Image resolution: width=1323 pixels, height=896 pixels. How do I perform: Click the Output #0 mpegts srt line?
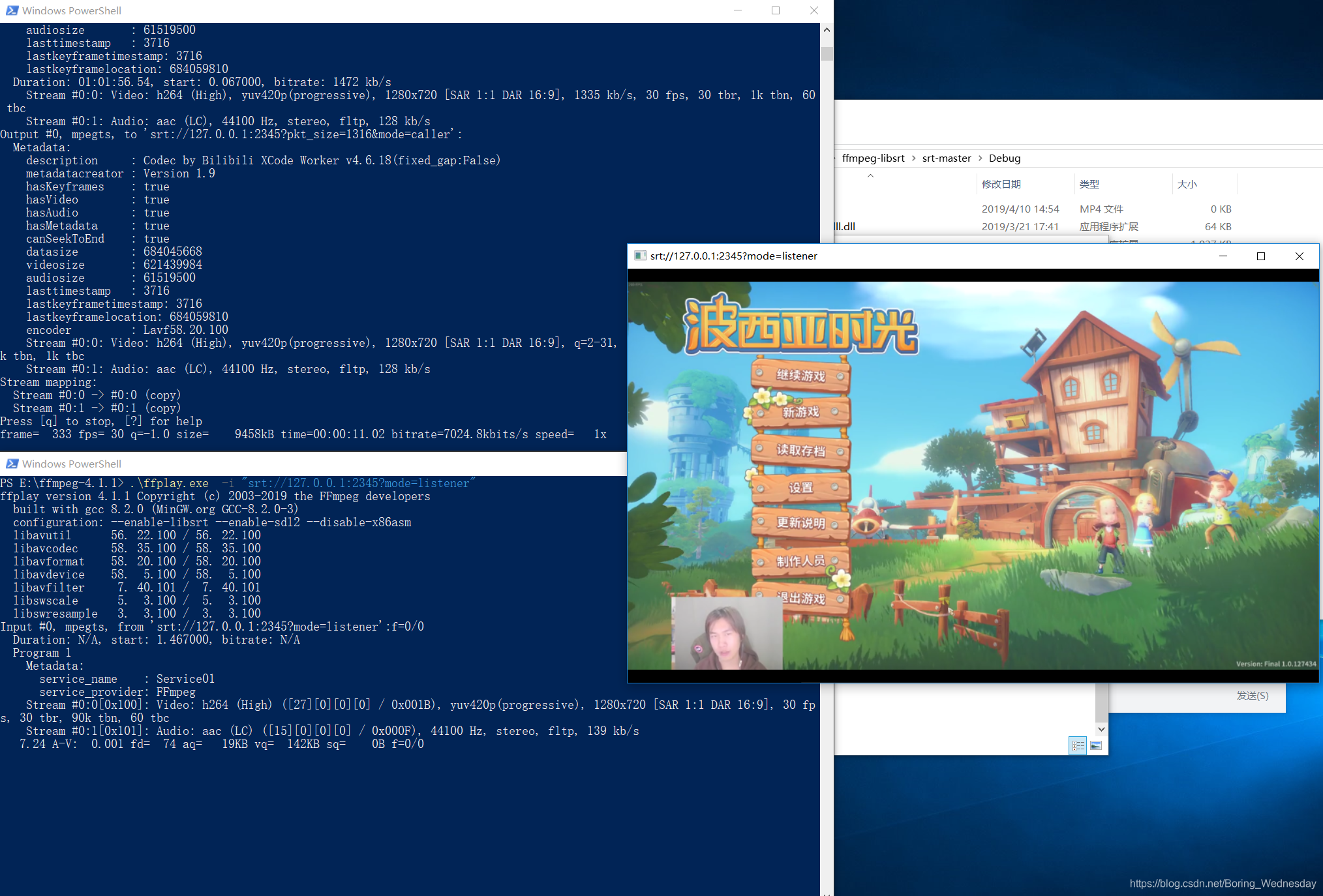(231, 134)
